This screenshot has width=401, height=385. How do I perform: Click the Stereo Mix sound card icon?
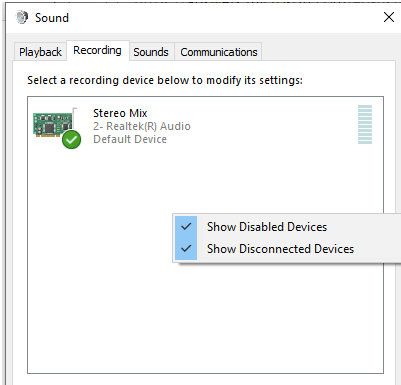57,128
